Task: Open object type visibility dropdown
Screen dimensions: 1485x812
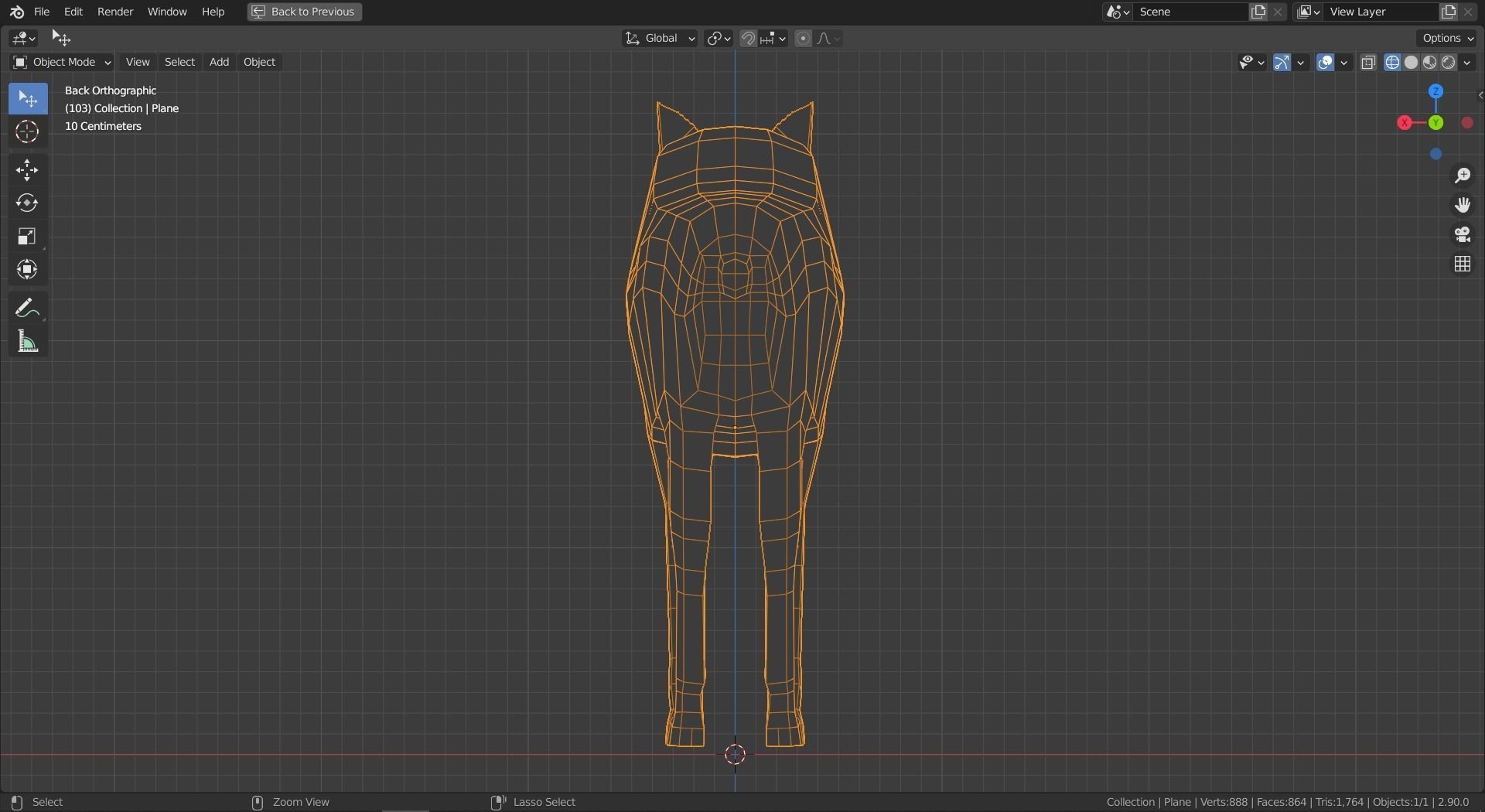Action: point(1251,63)
